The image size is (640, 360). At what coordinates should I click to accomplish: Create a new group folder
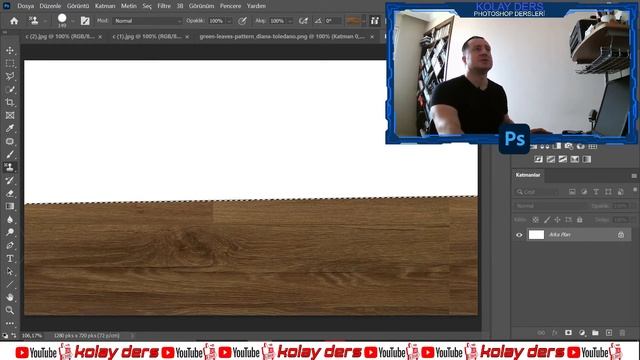click(596, 333)
